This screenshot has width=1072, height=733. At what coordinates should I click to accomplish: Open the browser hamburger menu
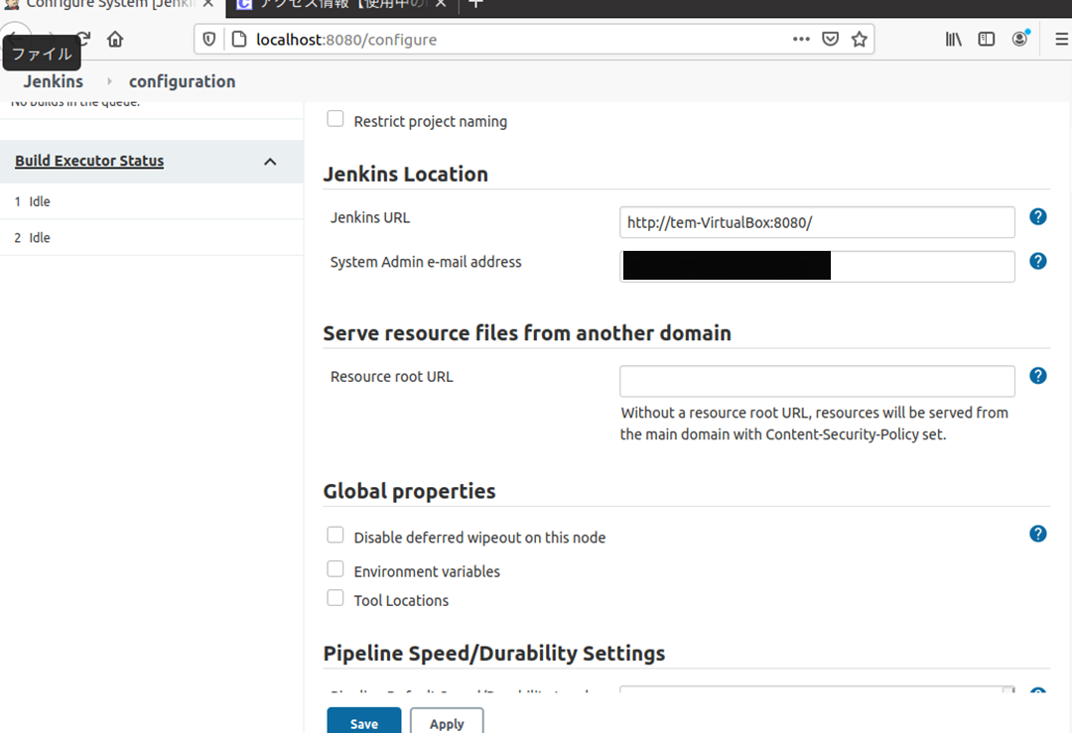pos(1062,39)
